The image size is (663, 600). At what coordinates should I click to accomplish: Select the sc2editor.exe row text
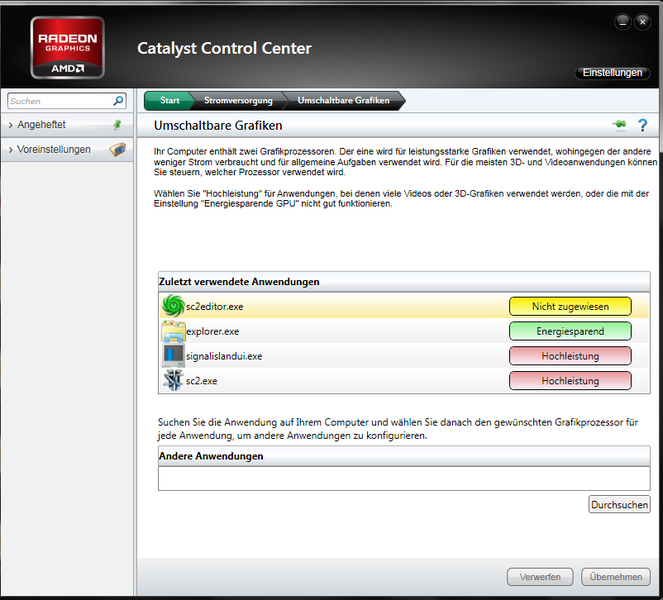tap(215, 307)
